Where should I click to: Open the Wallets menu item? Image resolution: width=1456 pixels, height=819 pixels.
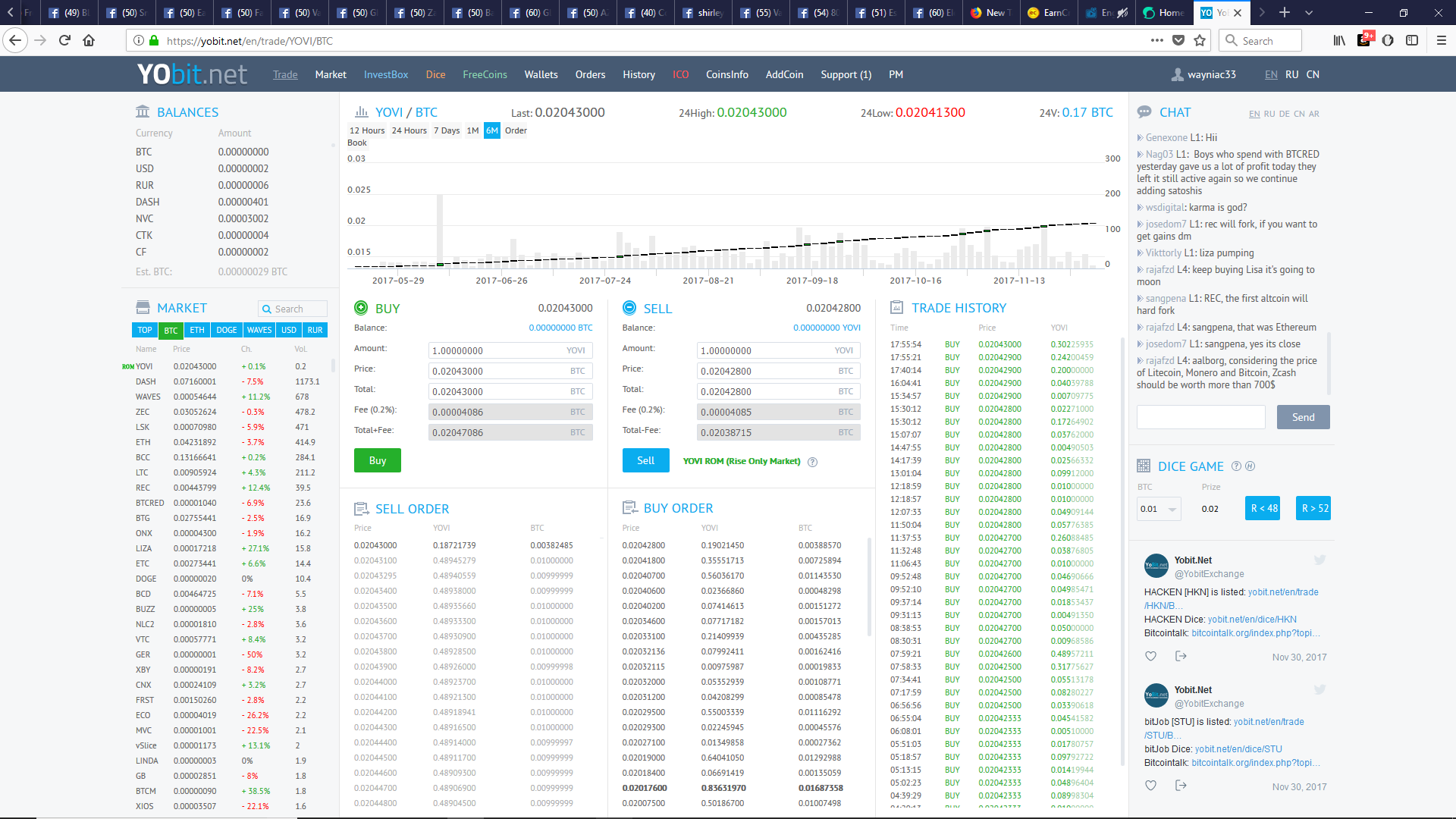tap(541, 74)
